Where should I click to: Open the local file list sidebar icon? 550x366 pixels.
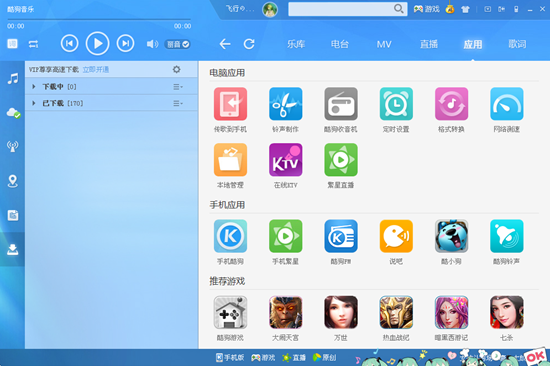click(13, 215)
